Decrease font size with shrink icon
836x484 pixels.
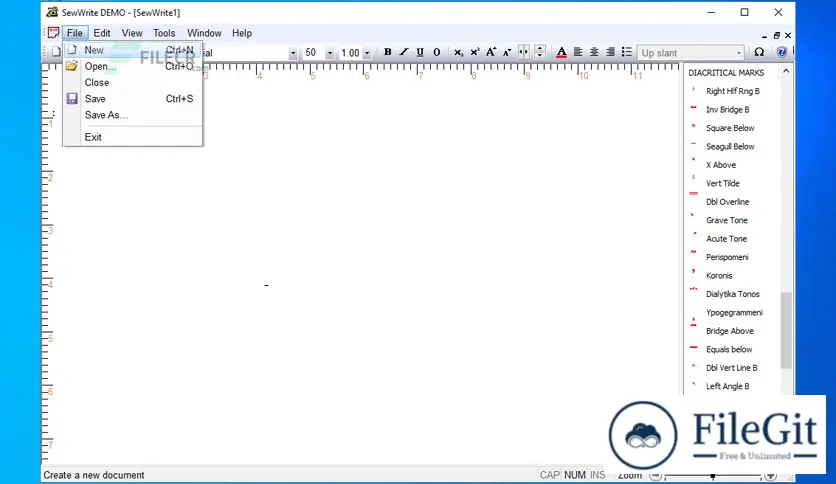(x=507, y=52)
